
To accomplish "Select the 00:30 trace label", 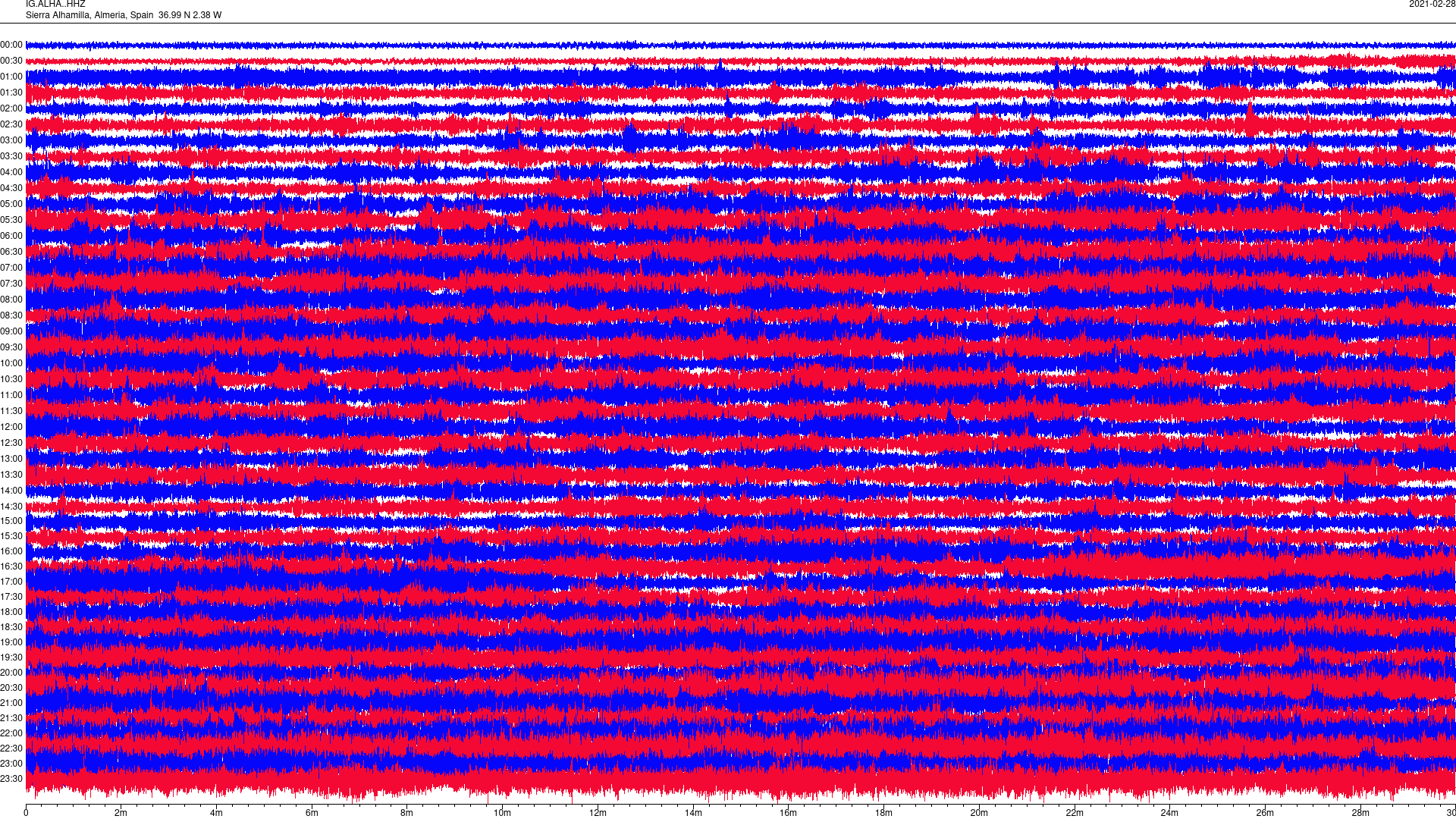I will 11,61.
